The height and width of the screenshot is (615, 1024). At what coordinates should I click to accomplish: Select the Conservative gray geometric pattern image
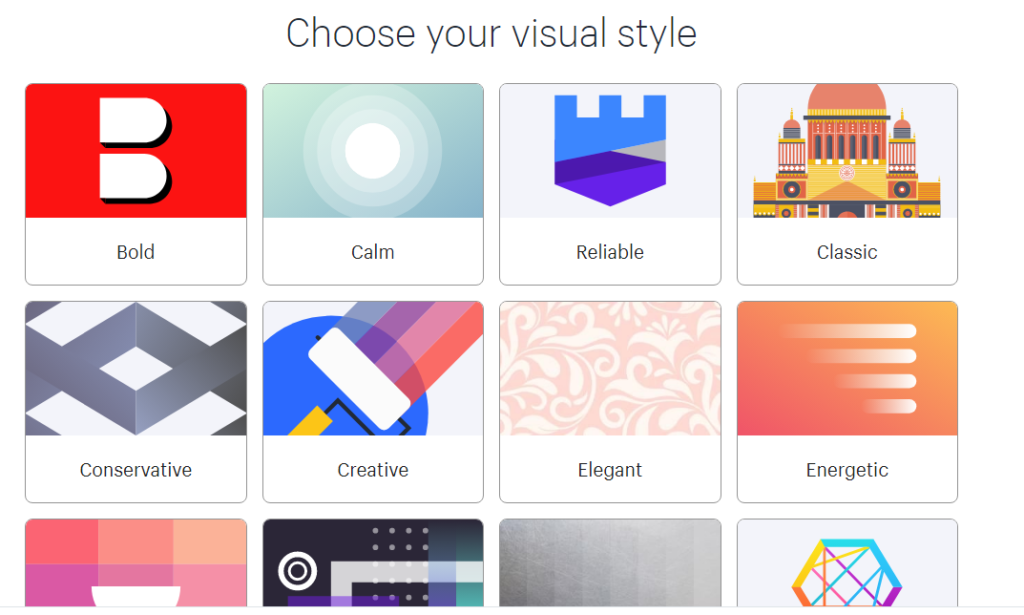(136, 368)
